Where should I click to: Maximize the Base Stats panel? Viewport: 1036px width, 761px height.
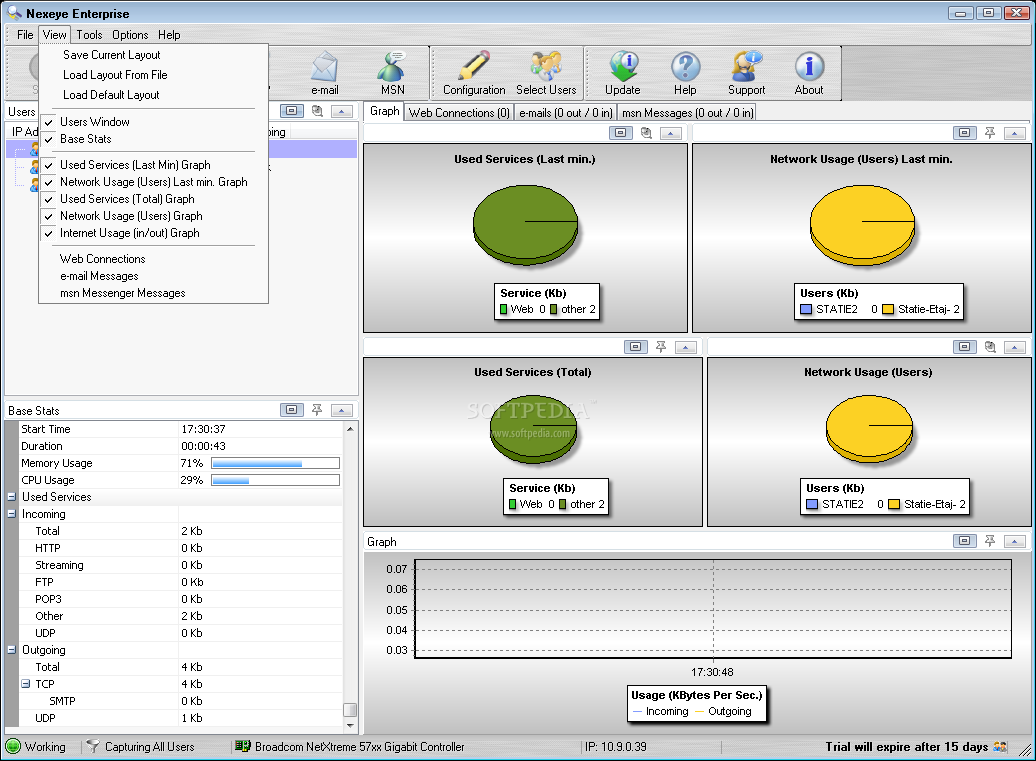pyautogui.click(x=291, y=410)
